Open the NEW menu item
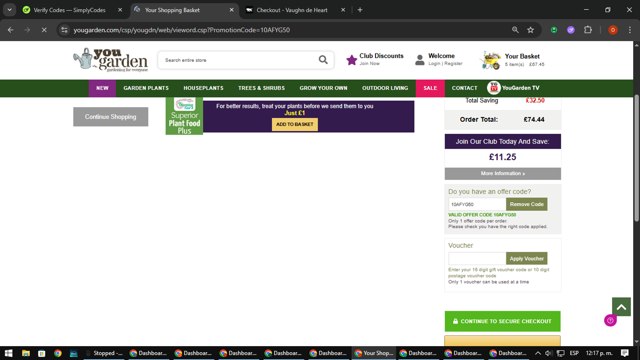Screen dimensions: 640x360 [x=102, y=88]
